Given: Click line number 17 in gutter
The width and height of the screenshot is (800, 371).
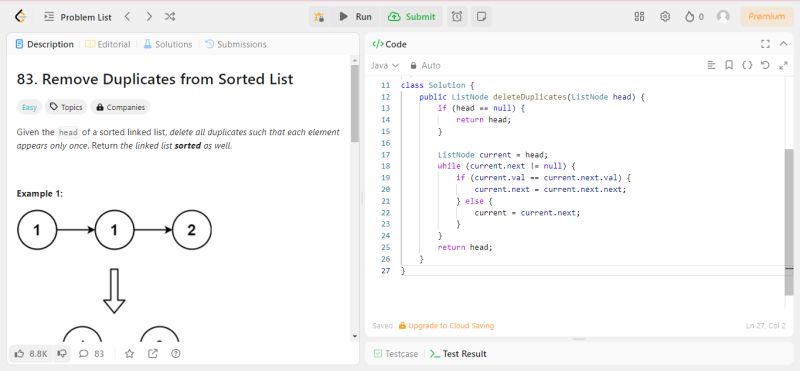Looking at the screenshot, I should click(385, 155).
